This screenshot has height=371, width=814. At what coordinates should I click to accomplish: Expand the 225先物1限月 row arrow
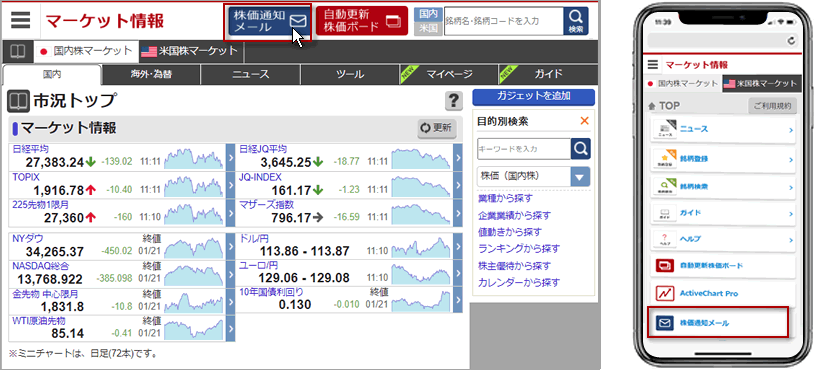230,213
